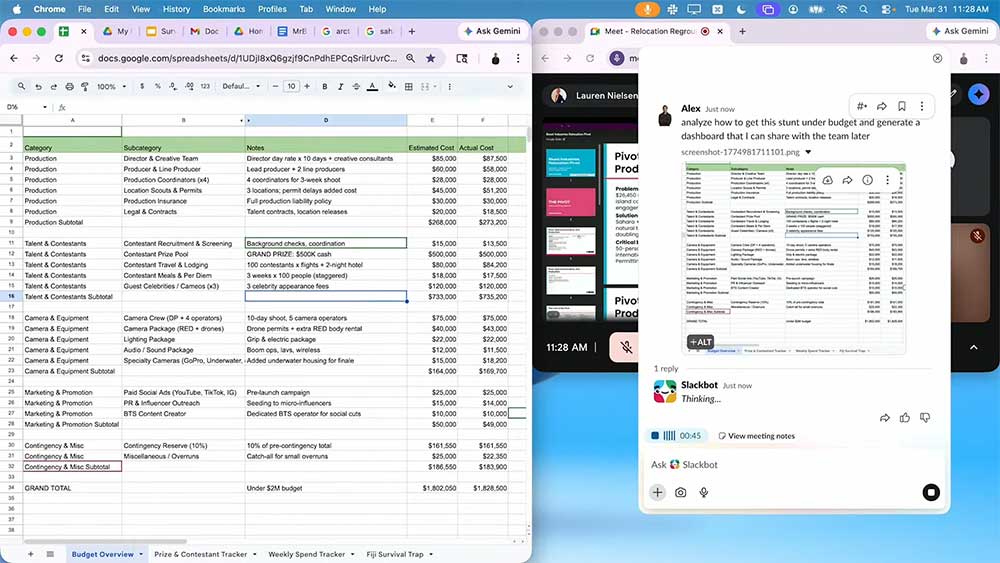Undo the last action in Sheets
The width and height of the screenshot is (1000, 563).
click(38, 86)
